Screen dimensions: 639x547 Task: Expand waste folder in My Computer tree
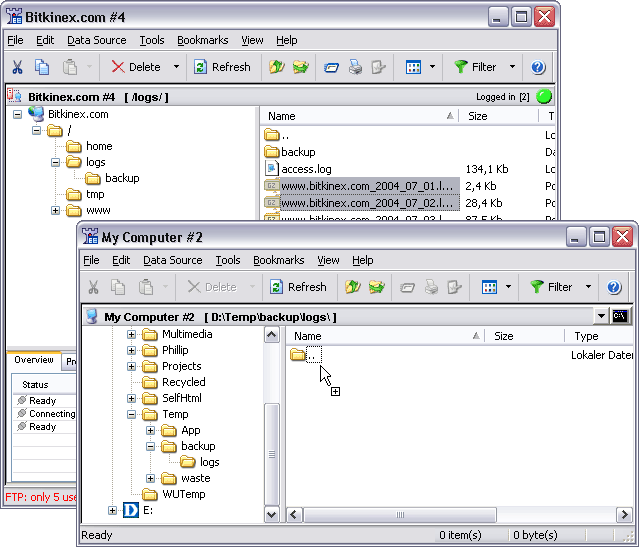click(150, 479)
